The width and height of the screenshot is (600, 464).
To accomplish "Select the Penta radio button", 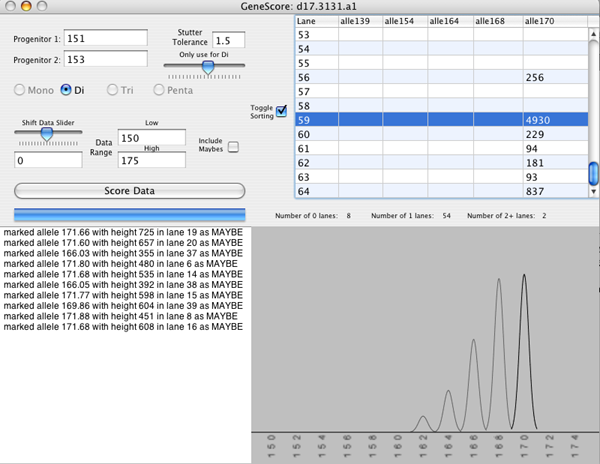I will click(x=159, y=90).
